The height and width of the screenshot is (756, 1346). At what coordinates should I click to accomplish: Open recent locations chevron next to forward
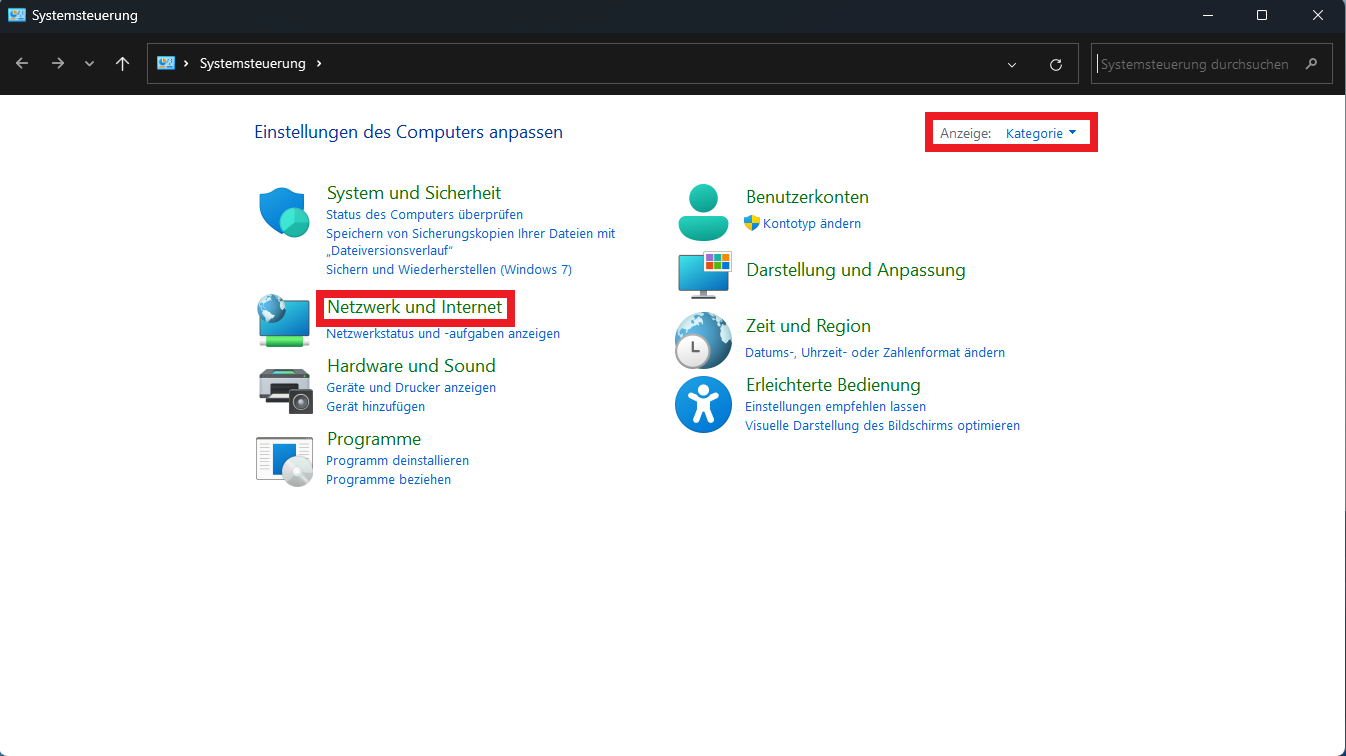coord(90,64)
